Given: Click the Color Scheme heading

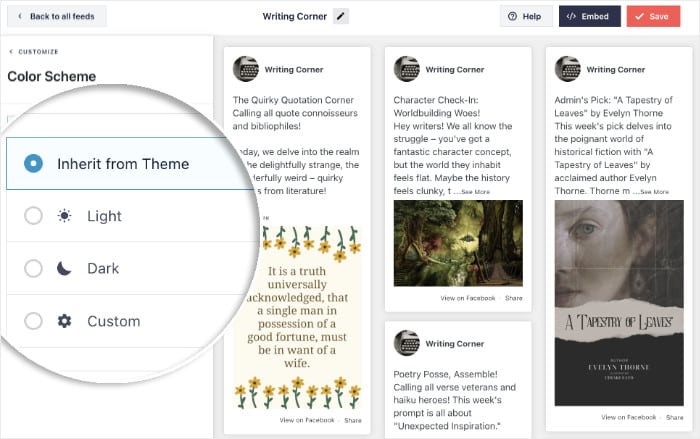Looking at the screenshot, I should click(x=52, y=76).
